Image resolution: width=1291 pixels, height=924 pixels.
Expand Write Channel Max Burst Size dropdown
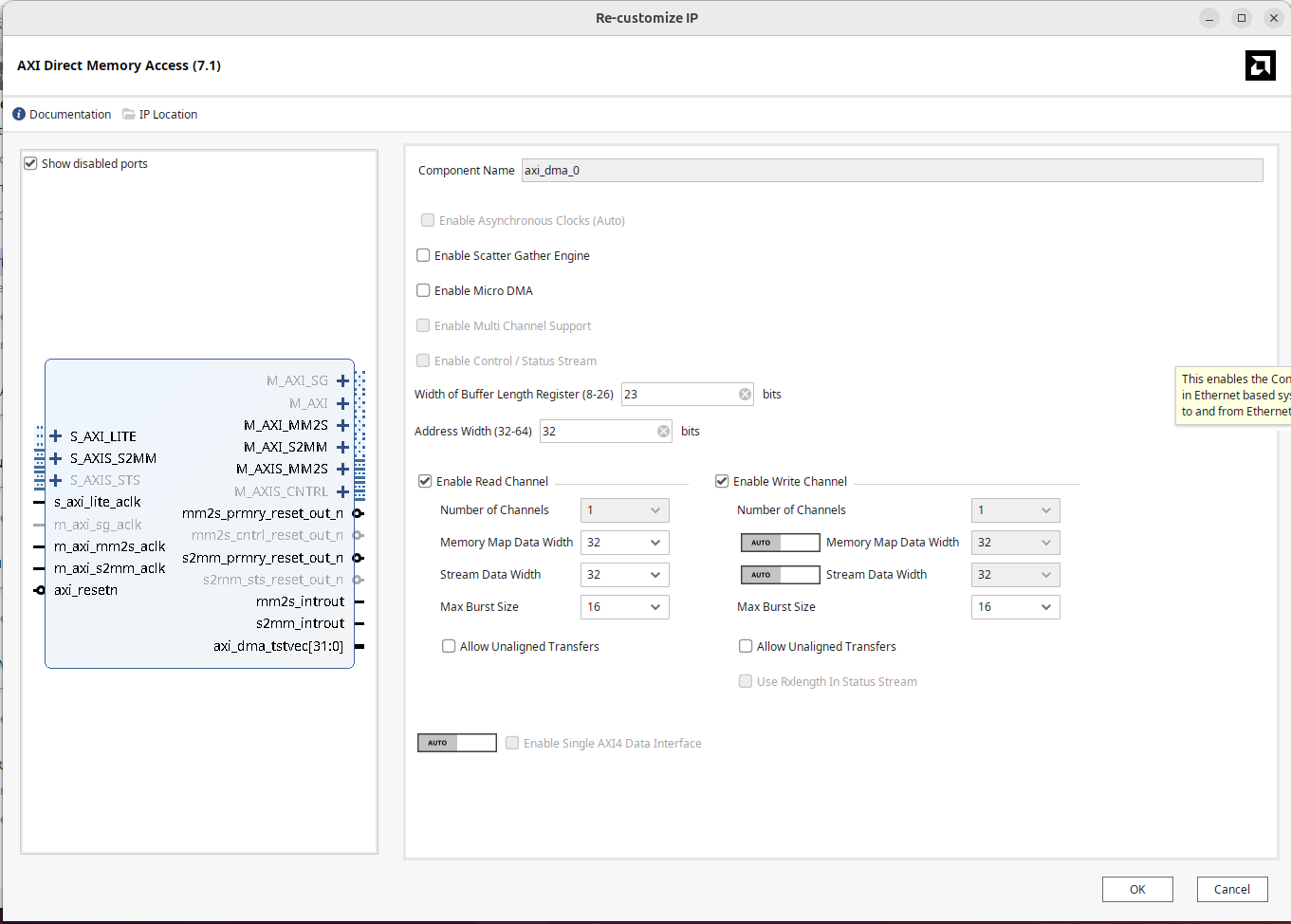coord(1015,607)
